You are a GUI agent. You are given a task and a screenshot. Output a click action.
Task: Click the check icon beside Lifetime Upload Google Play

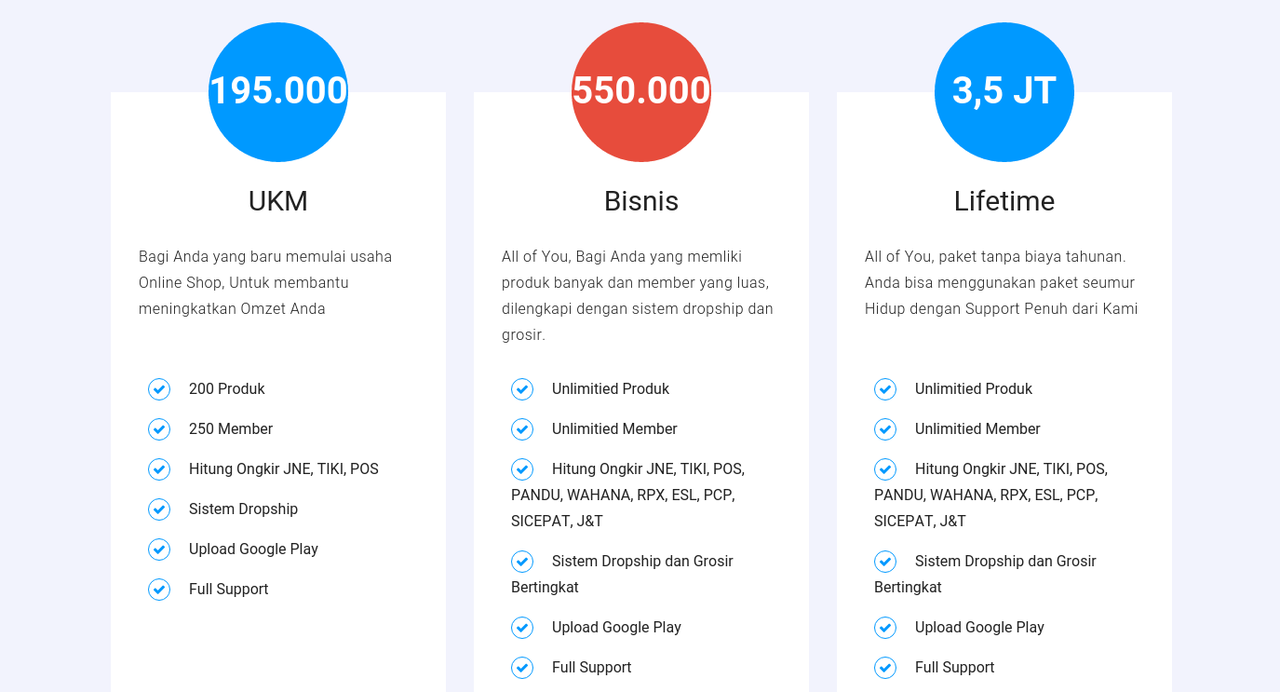tap(885, 627)
